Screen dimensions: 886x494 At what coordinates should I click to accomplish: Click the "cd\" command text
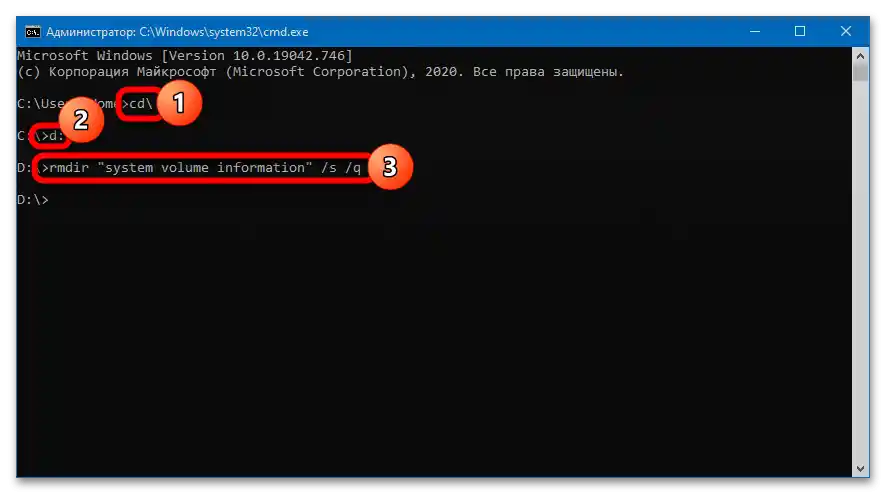(x=141, y=104)
